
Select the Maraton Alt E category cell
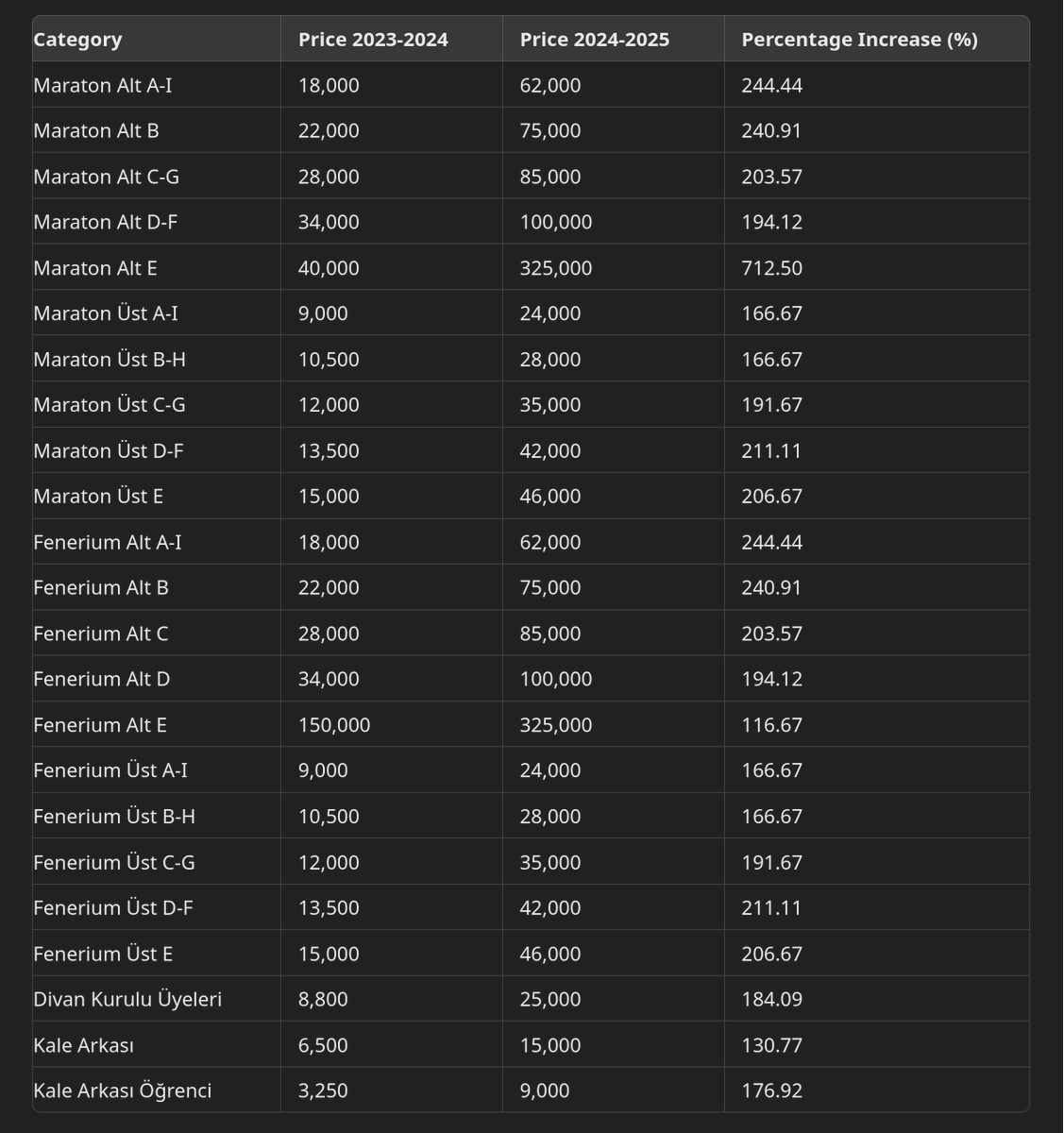click(95, 268)
